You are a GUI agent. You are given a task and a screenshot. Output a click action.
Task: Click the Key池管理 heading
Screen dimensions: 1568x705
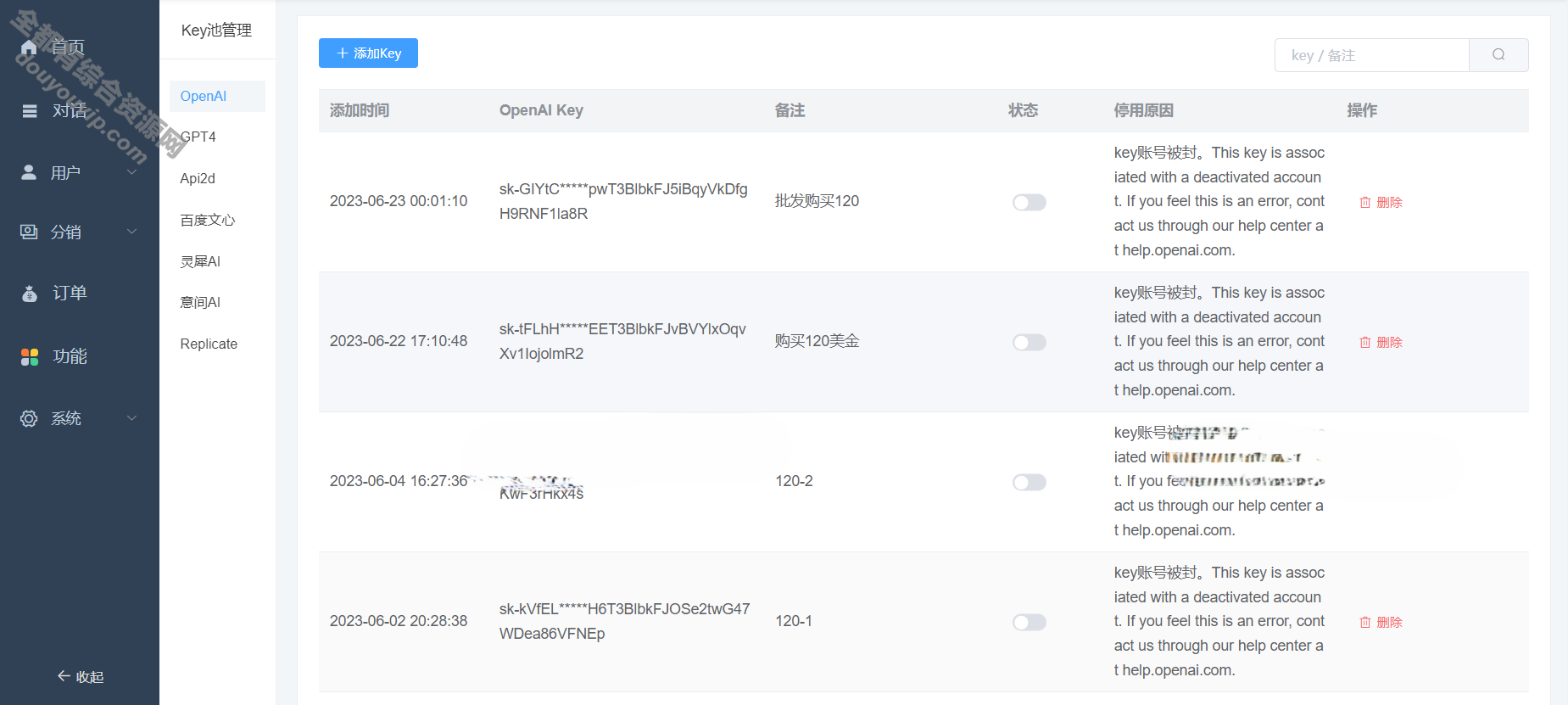pos(216,30)
